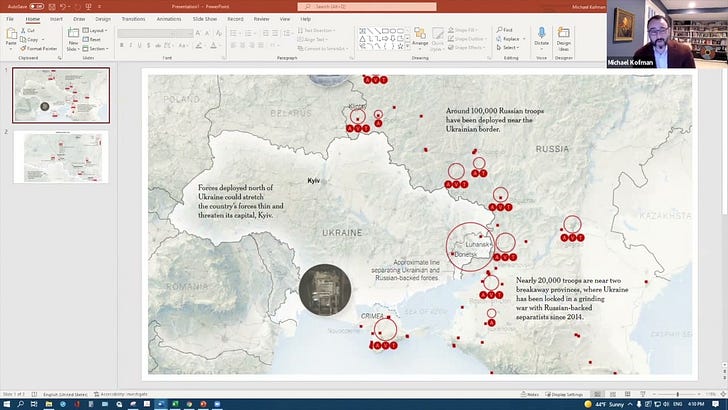The width and height of the screenshot is (728, 410).
Task: Toggle Align Left paragraph button
Action: (234, 46)
